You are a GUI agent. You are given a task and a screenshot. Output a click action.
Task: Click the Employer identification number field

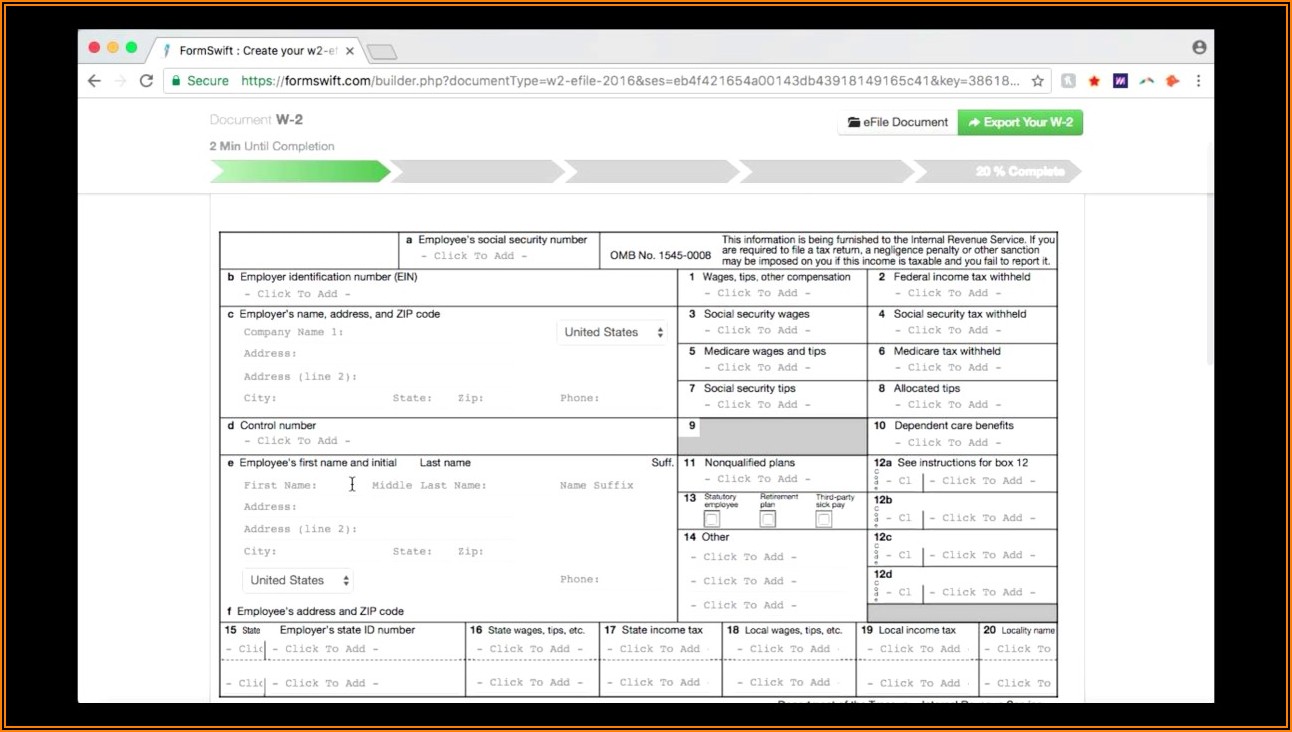coord(298,294)
